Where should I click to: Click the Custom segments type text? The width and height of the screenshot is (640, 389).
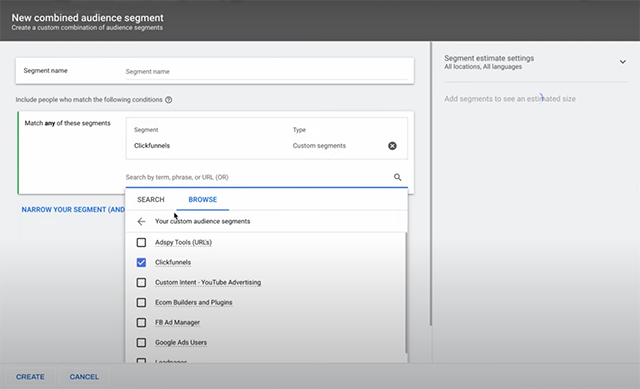click(319, 146)
